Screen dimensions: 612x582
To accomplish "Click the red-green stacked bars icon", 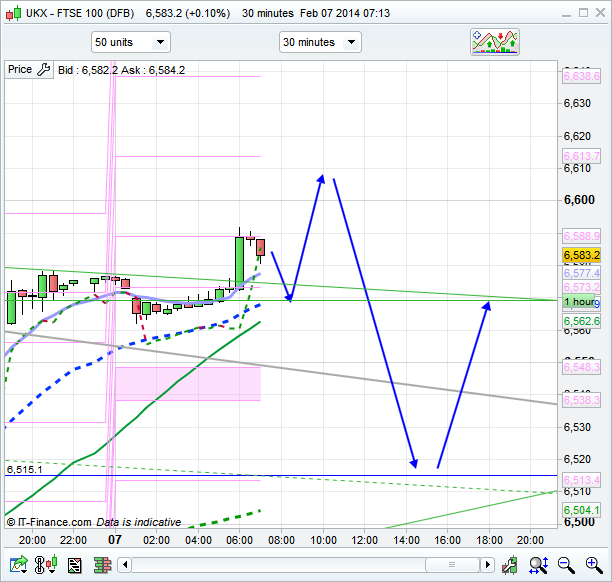I will [101, 566].
